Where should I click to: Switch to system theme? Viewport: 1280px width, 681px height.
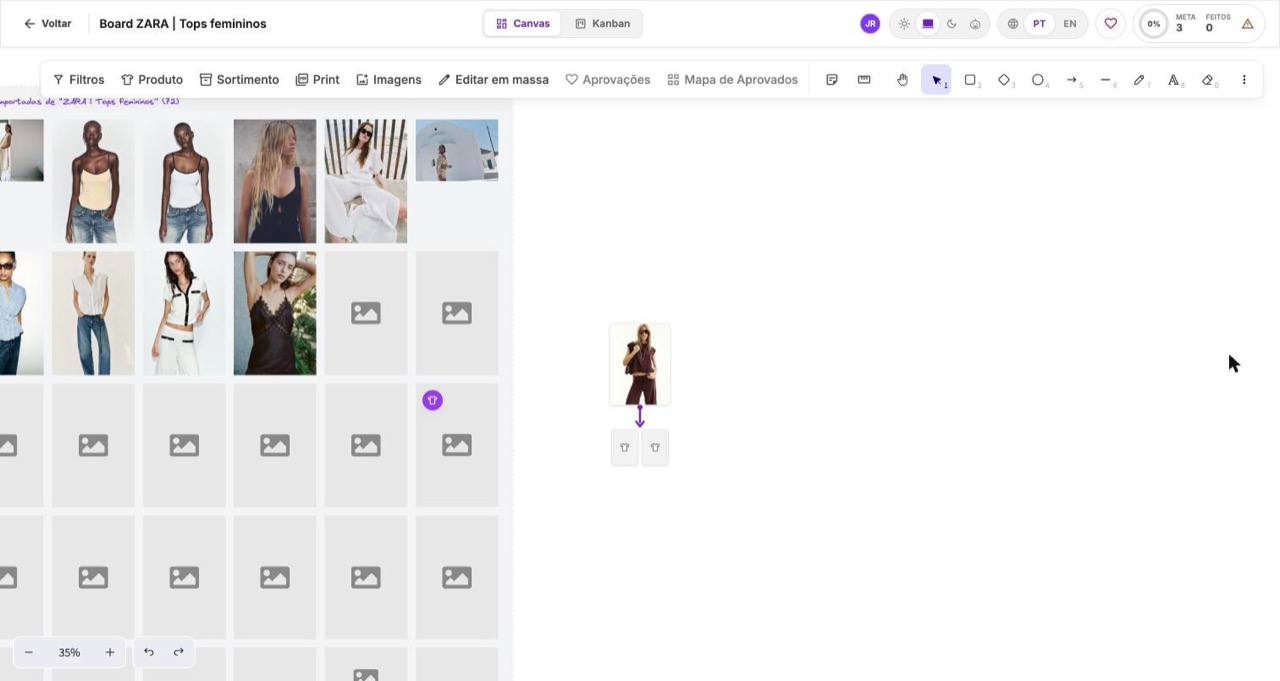[x=928, y=24]
